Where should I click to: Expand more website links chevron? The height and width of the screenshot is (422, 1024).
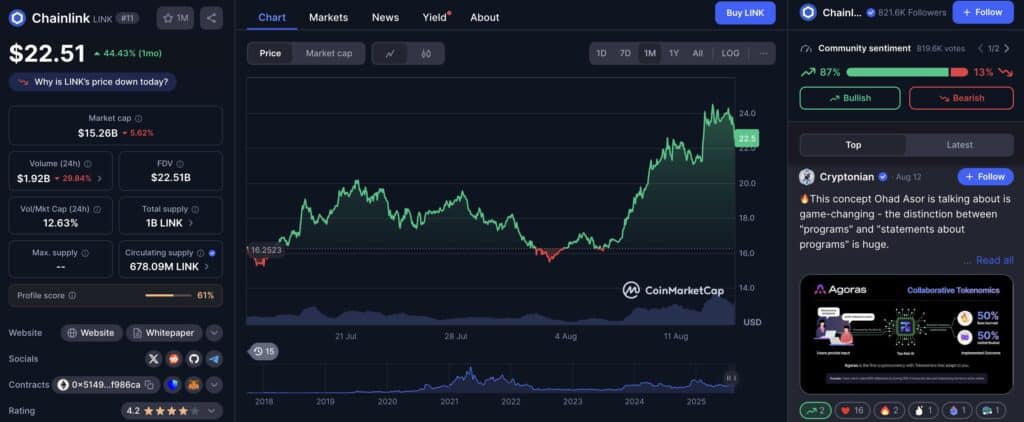214,333
